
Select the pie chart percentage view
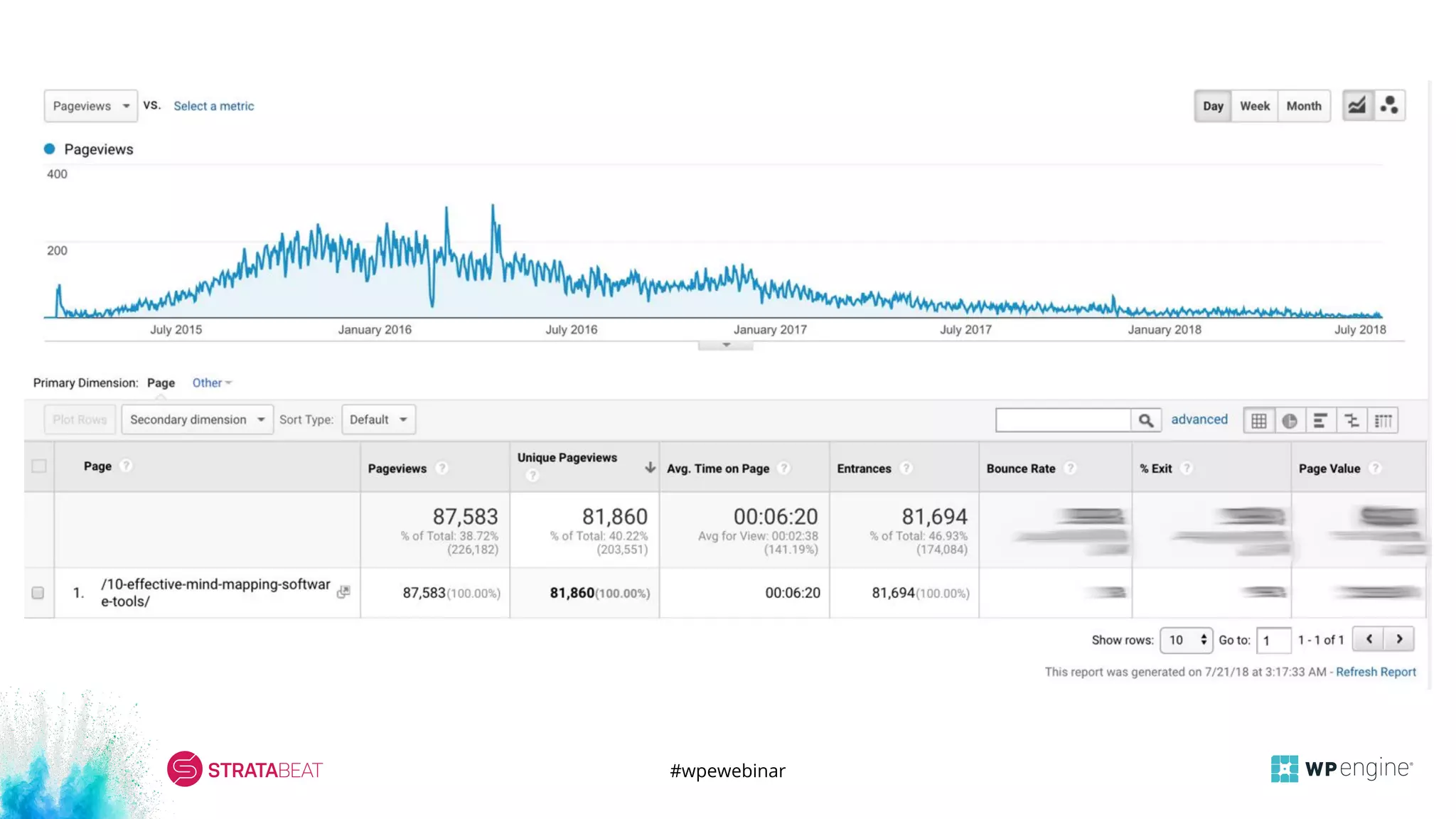pos(1290,420)
